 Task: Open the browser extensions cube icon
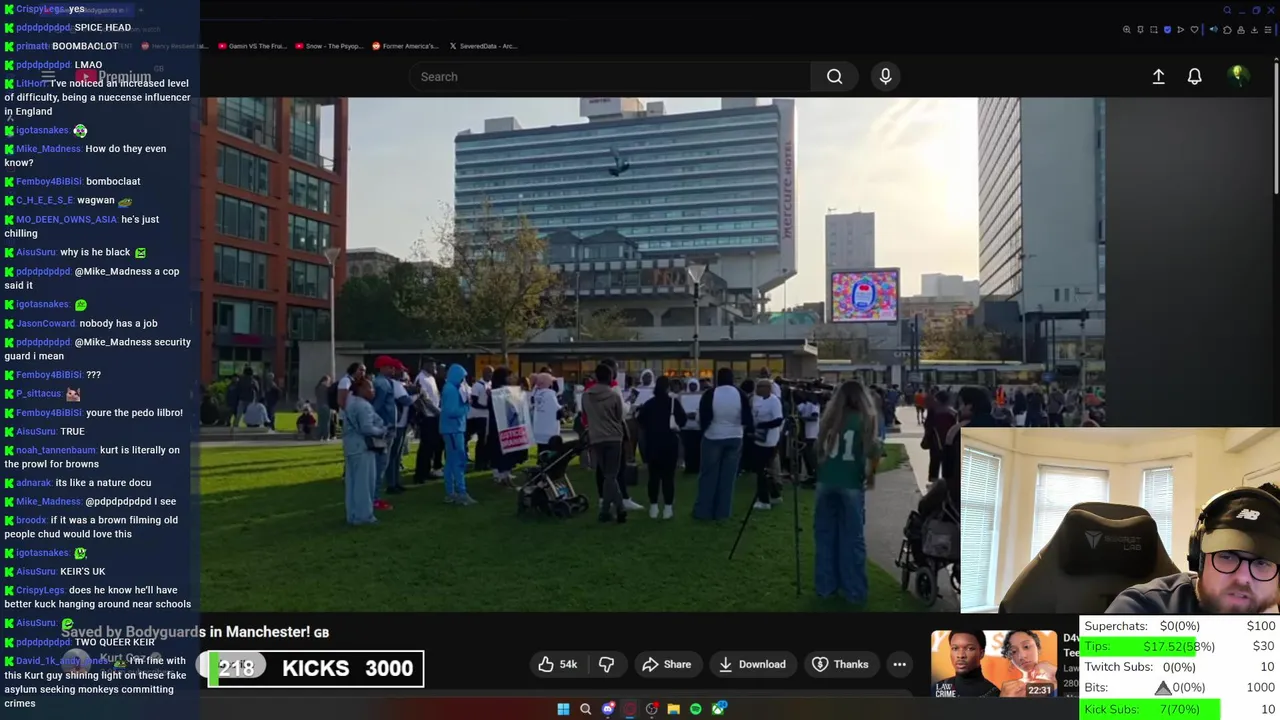coord(1227,29)
